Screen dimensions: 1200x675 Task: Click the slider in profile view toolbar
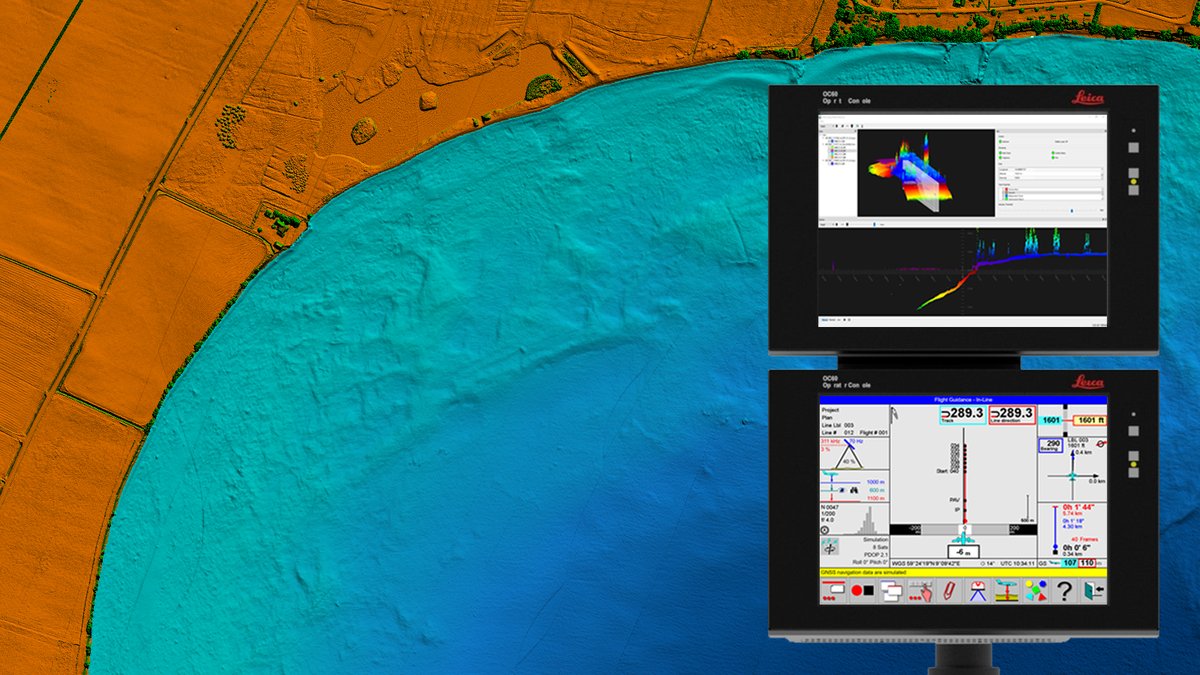874,224
